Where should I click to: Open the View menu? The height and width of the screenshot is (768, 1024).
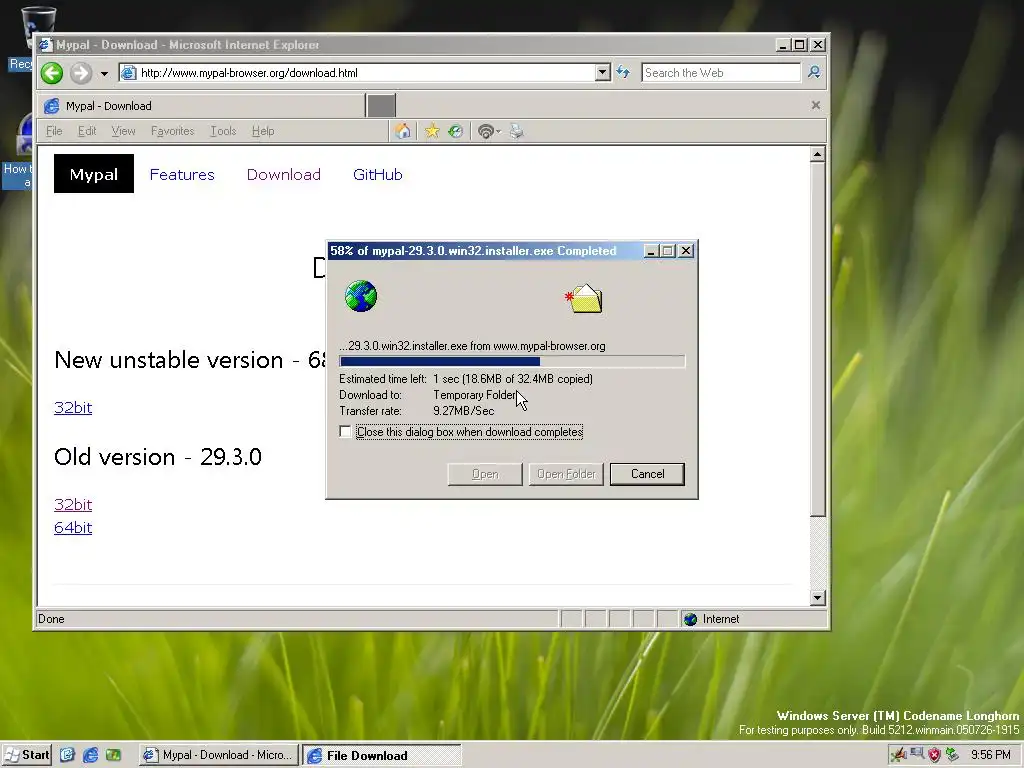tap(123, 131)
